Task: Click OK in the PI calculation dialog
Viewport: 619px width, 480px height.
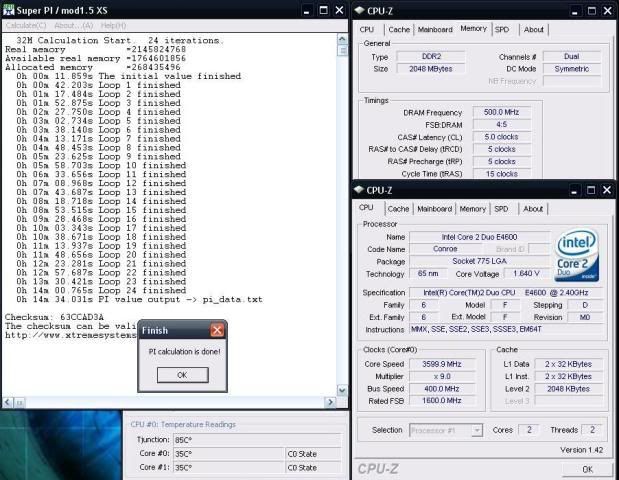Action: coord(182,375)
